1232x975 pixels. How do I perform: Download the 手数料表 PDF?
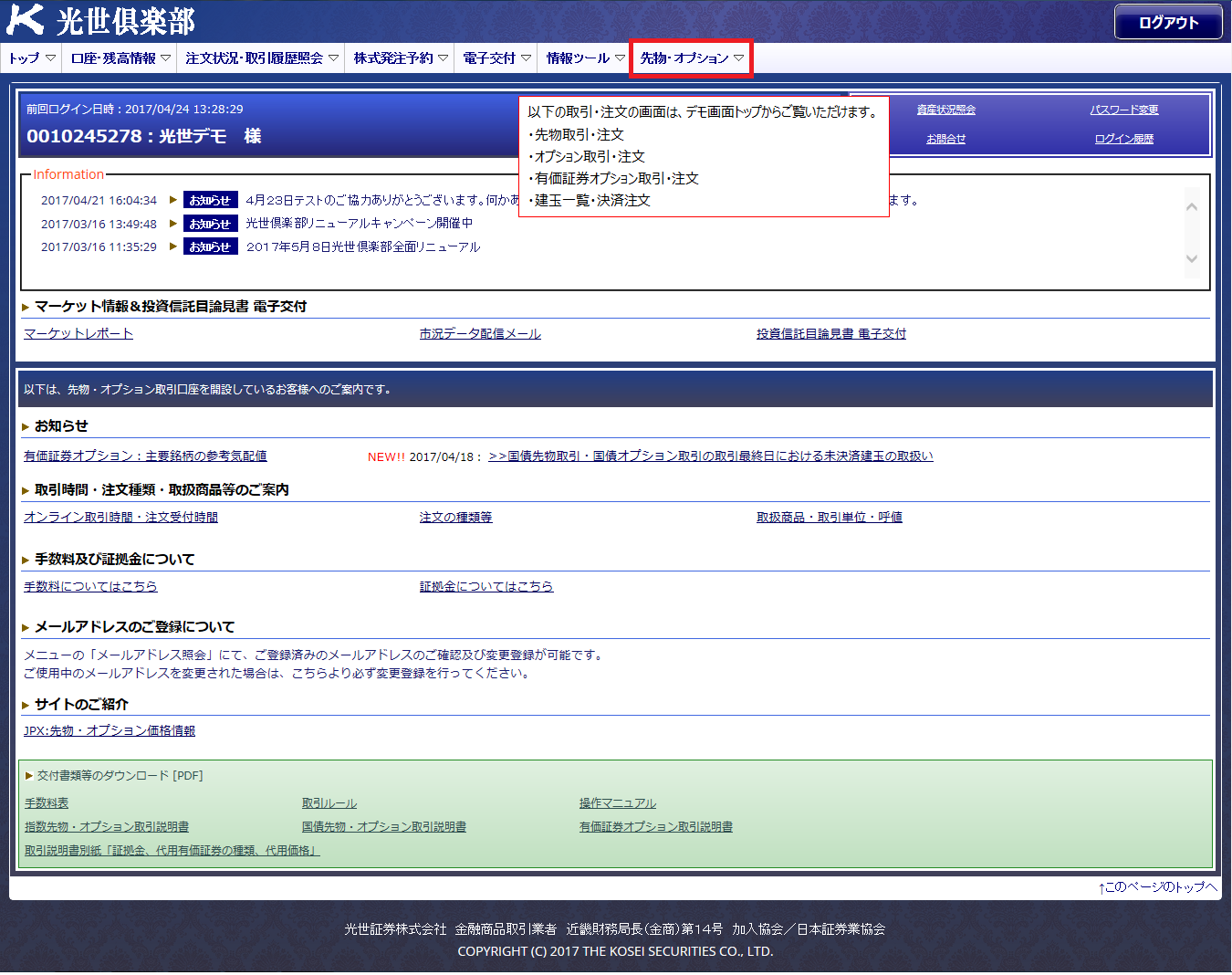pos(47,803)
